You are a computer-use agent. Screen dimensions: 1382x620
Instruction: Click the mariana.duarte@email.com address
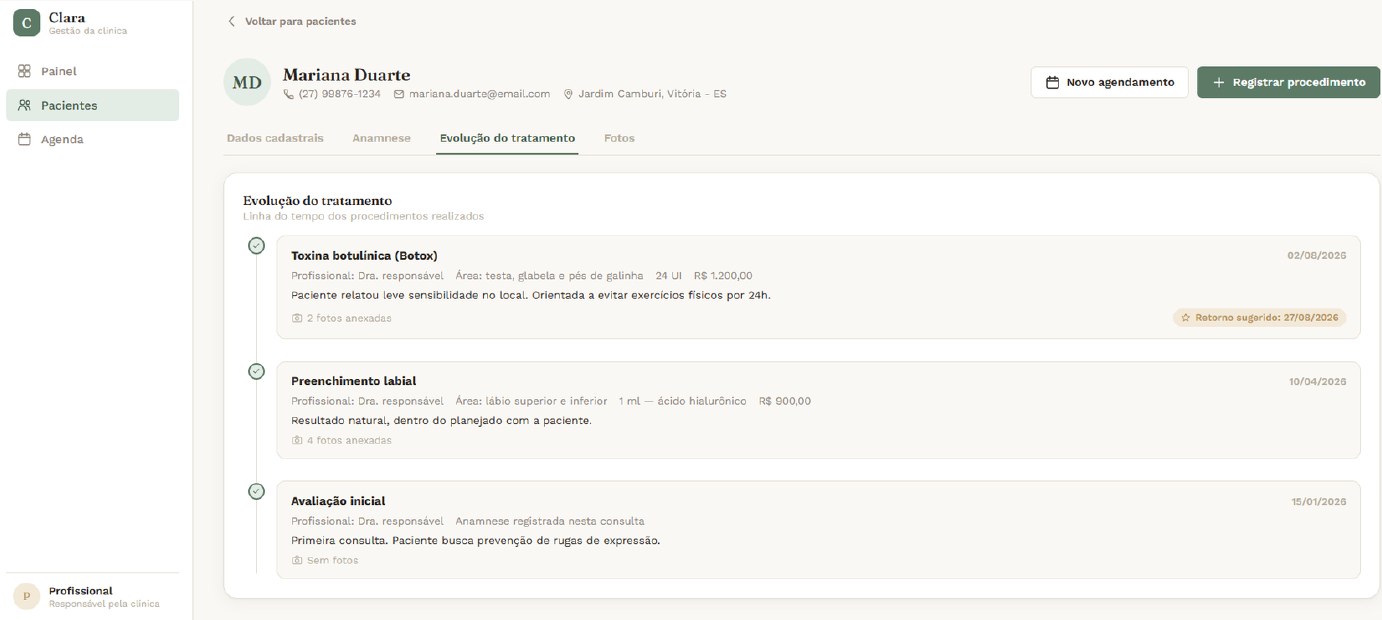pos(479,94)
